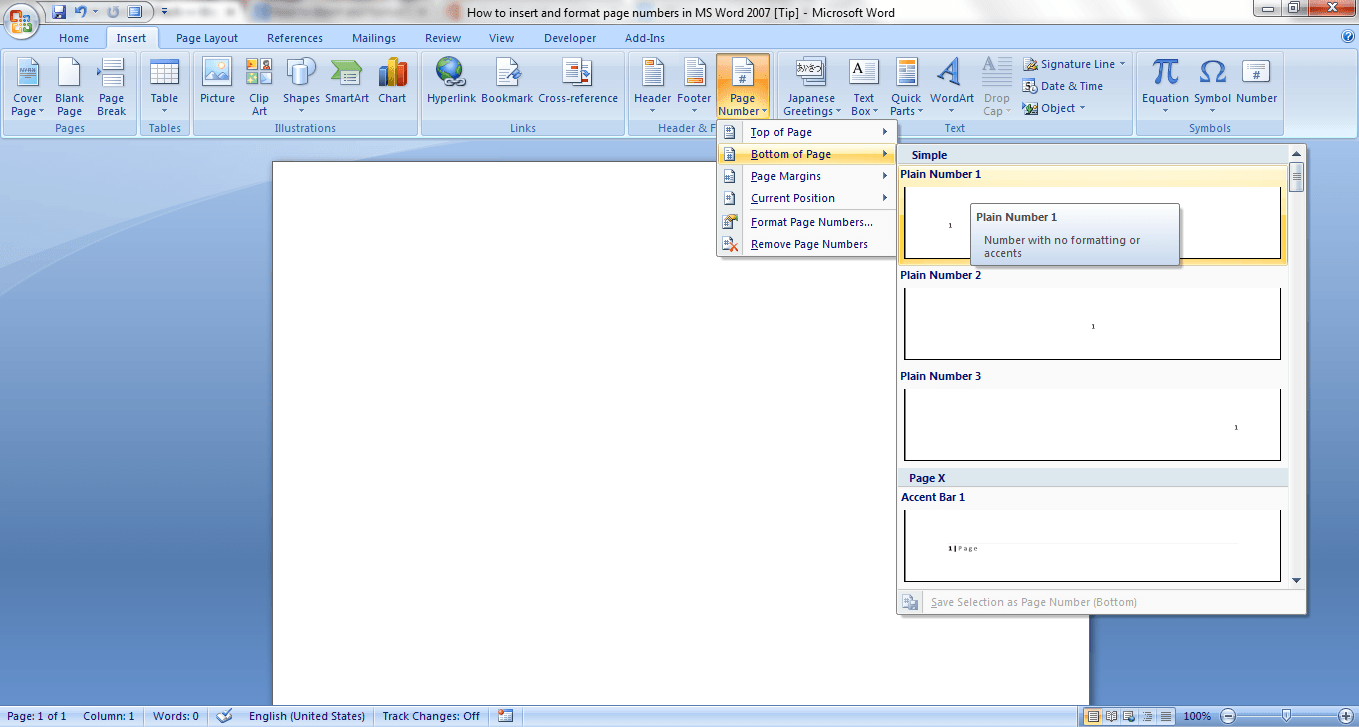Click gallery scrollbar down arrow

click(x=1297, y=580)
